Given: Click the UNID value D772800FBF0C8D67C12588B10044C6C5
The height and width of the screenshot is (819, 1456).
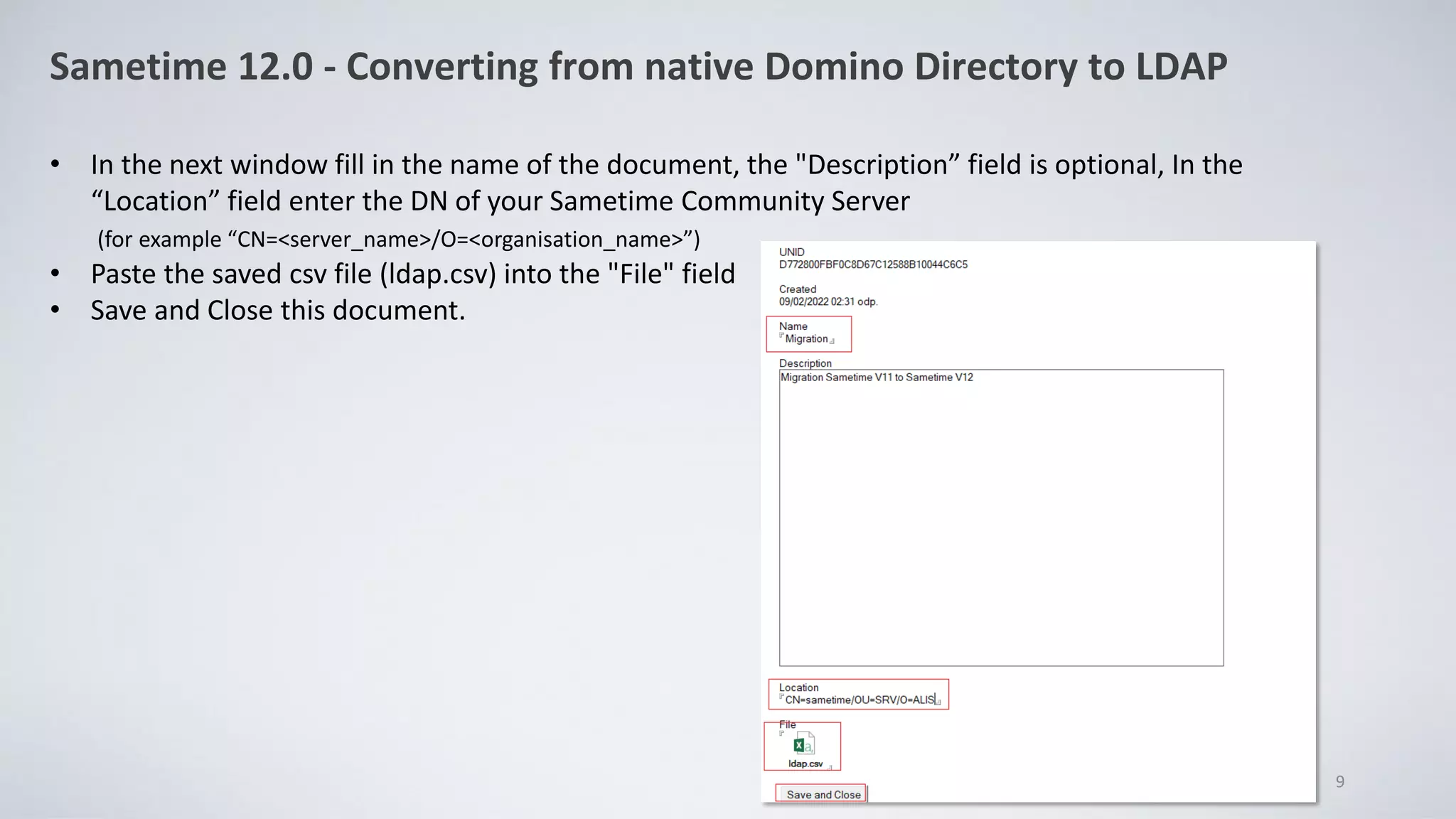Looking at the screenshot, I should click(873, 264).
